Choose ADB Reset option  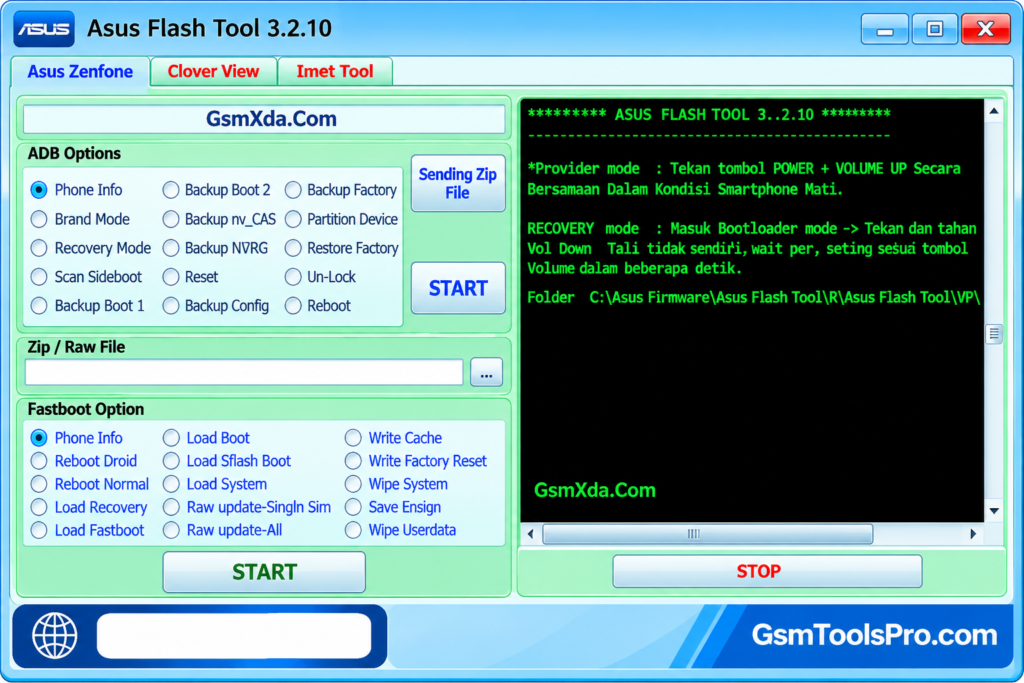tap(171, 277)
